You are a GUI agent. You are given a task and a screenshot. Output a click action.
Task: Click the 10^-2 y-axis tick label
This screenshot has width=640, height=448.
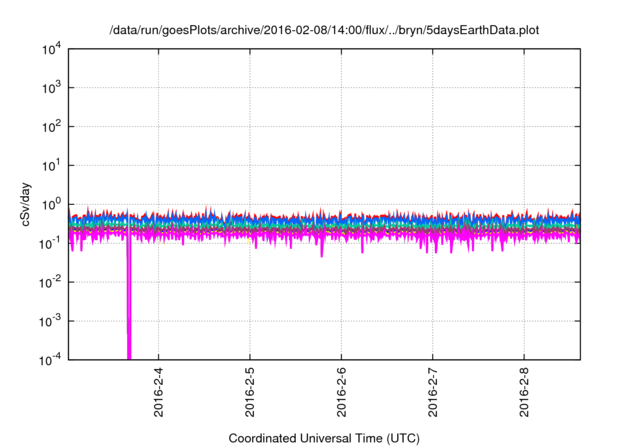click(50, 282)
